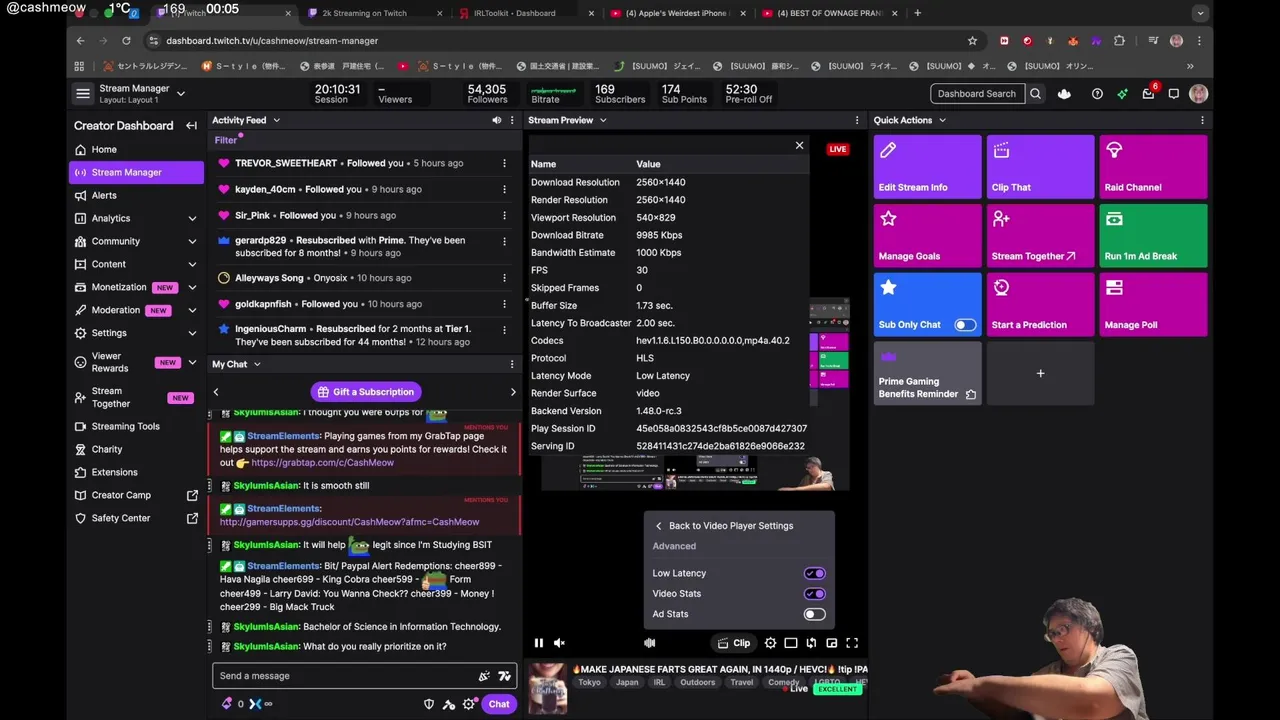The image size is (1280, 720).
Task: Toggle Video Stats switch off
Action: pos(815,594)
